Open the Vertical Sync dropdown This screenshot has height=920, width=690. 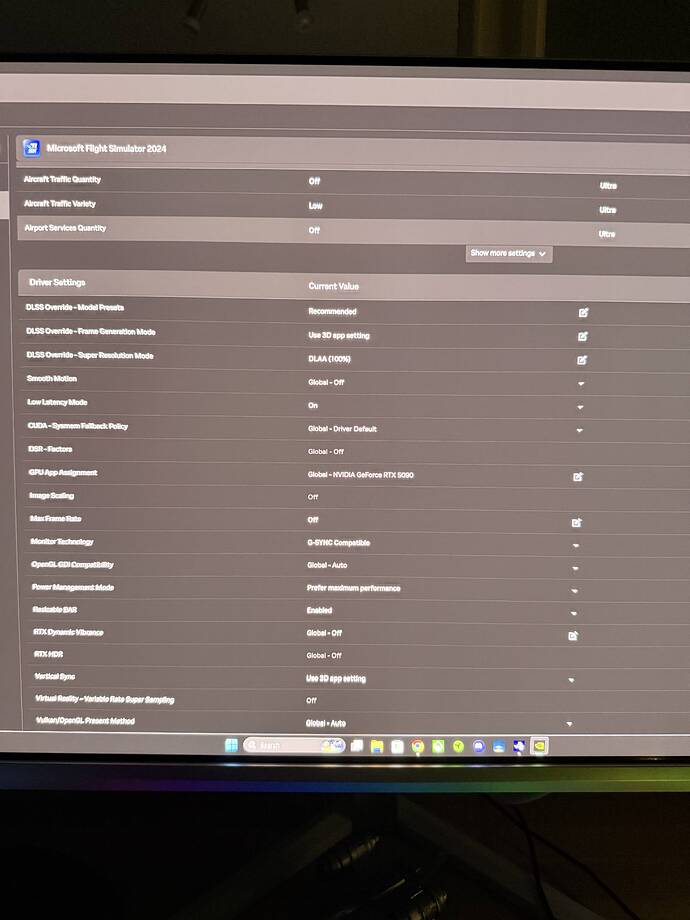coord(571,680)
